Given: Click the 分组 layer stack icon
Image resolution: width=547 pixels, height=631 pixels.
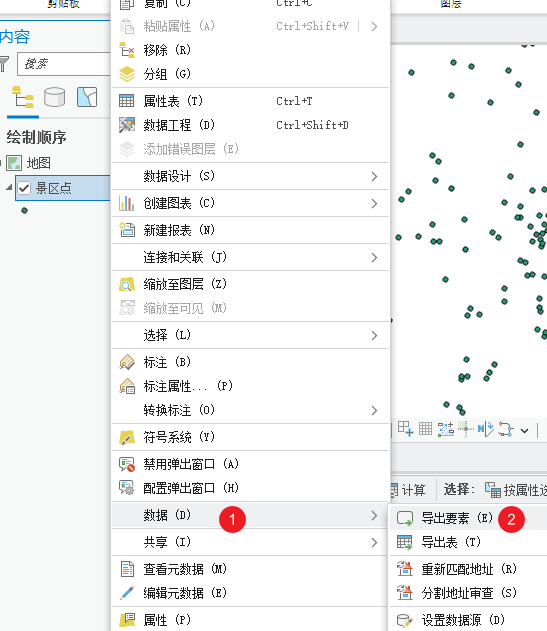Looking at the screenshot, I should [x=127, y=74].
